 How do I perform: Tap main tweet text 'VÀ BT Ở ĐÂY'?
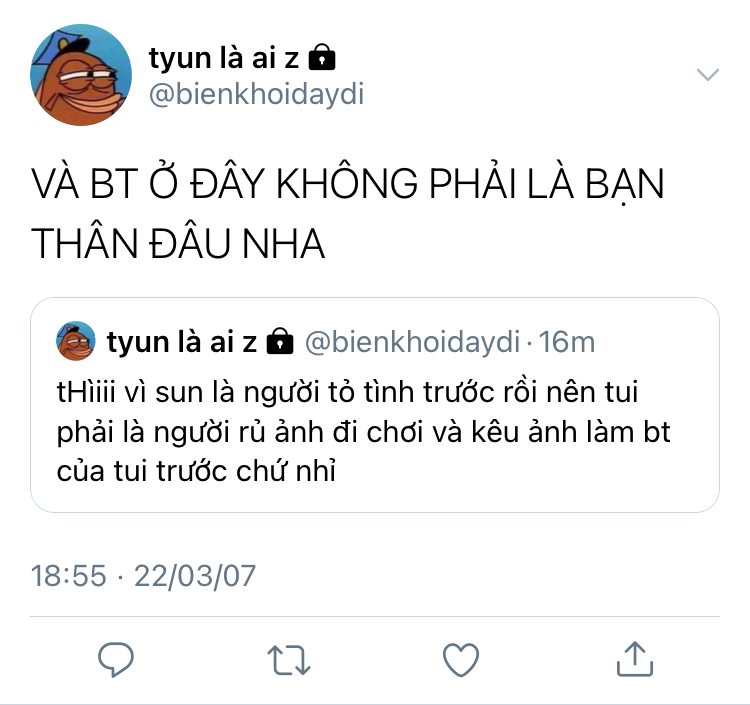coord(148,184)
